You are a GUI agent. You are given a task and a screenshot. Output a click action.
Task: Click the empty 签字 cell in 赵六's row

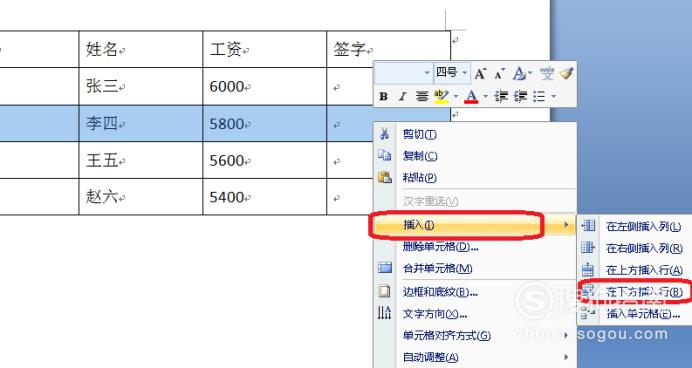[350, 197]
